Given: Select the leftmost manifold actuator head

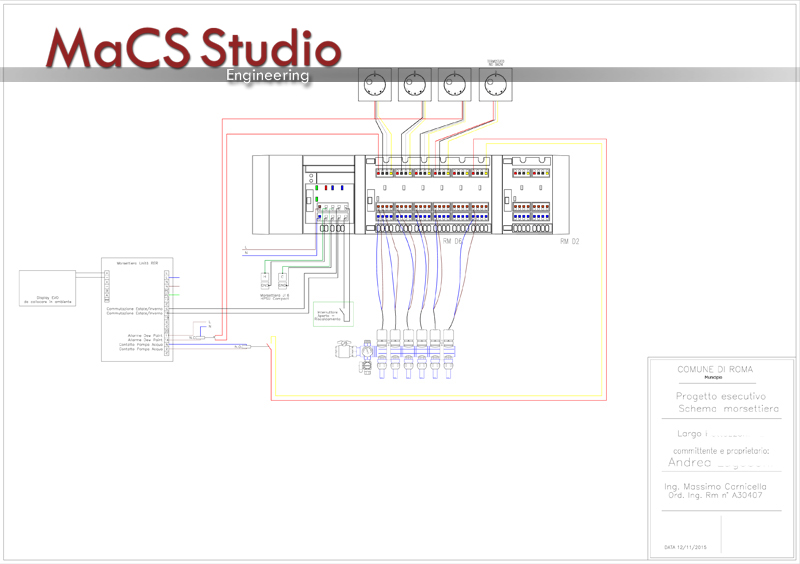Looking at the screenshot, I should coord(382,337).
